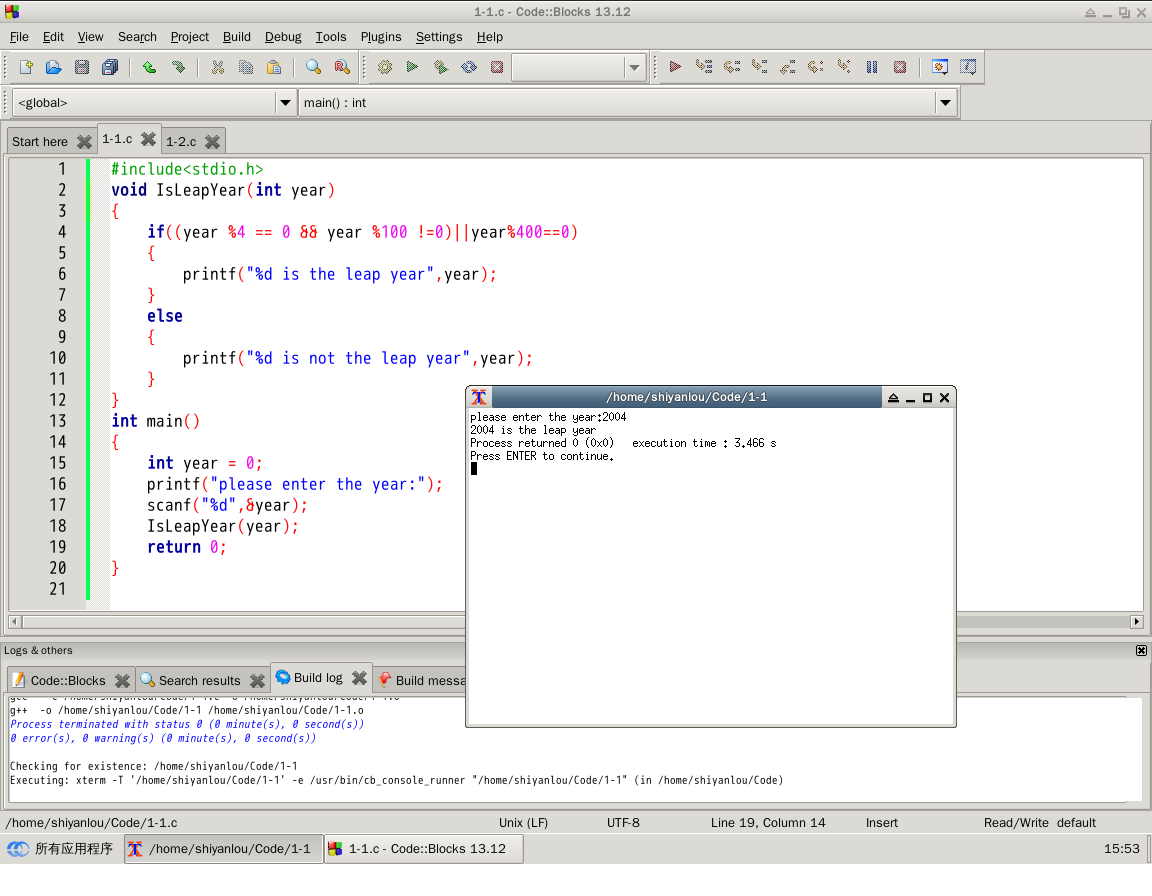Image resolution: width=1152 pixels, height=896 pixels.
Task: Select the Search results log tab
Action: [199, 681]
